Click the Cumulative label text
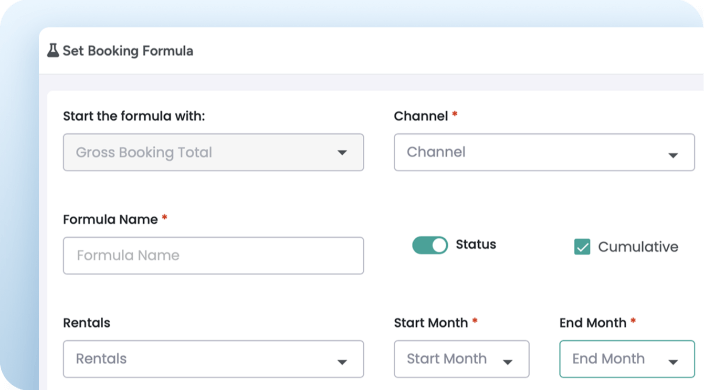The image size is (704, 390). click(x=638, y=247)
